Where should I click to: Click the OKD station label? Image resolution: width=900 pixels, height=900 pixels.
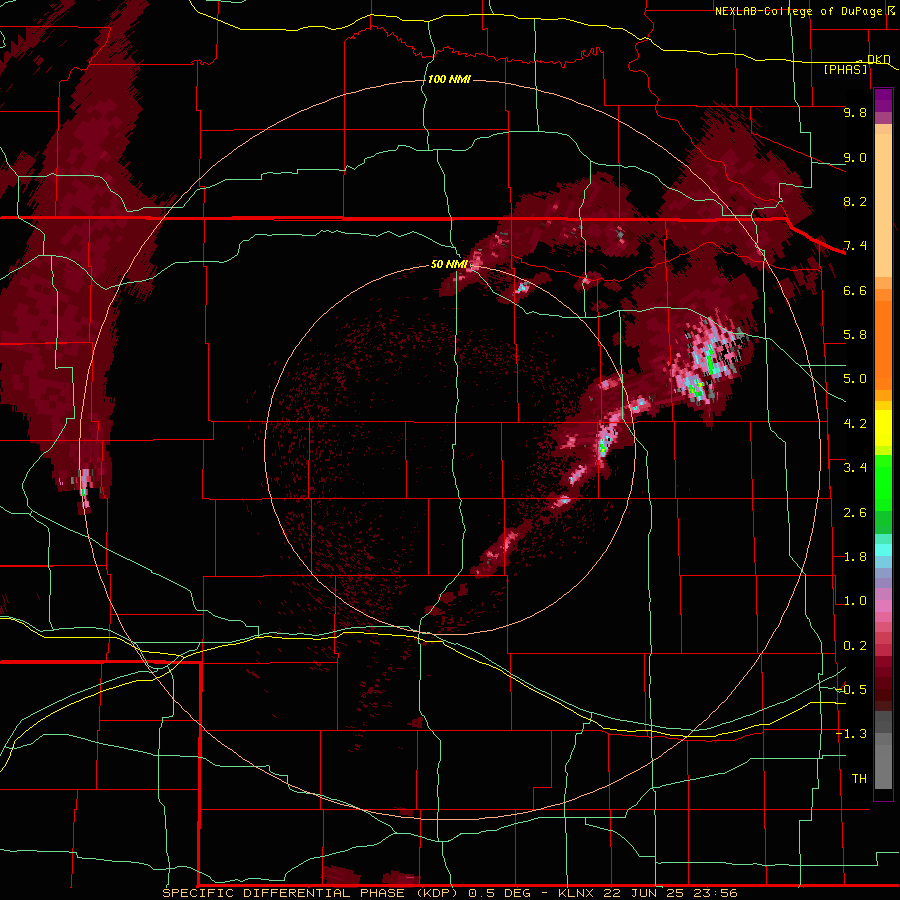[878, 59]
